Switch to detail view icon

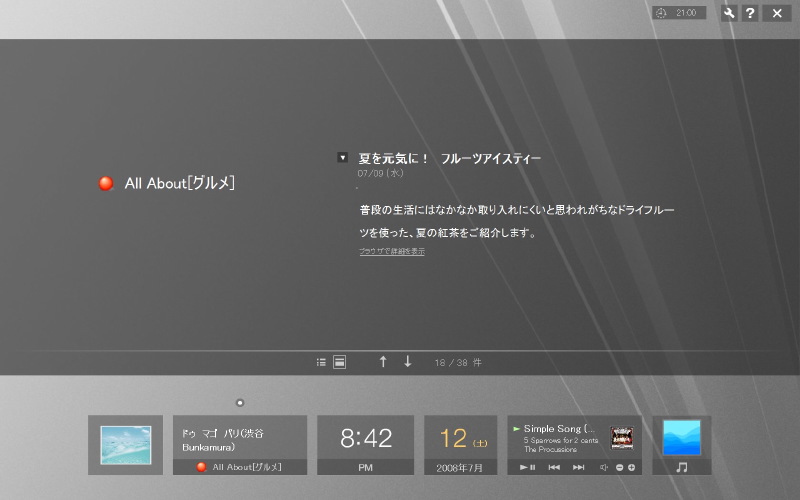[x=339, y=362]
